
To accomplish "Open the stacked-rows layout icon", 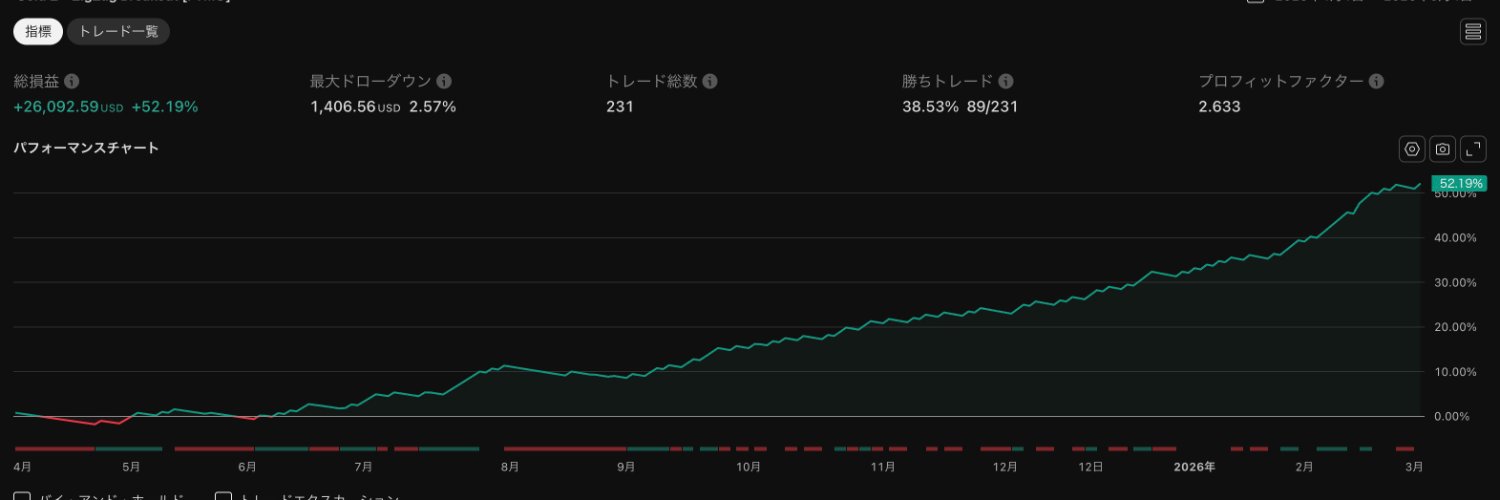I will point(1473,32).
